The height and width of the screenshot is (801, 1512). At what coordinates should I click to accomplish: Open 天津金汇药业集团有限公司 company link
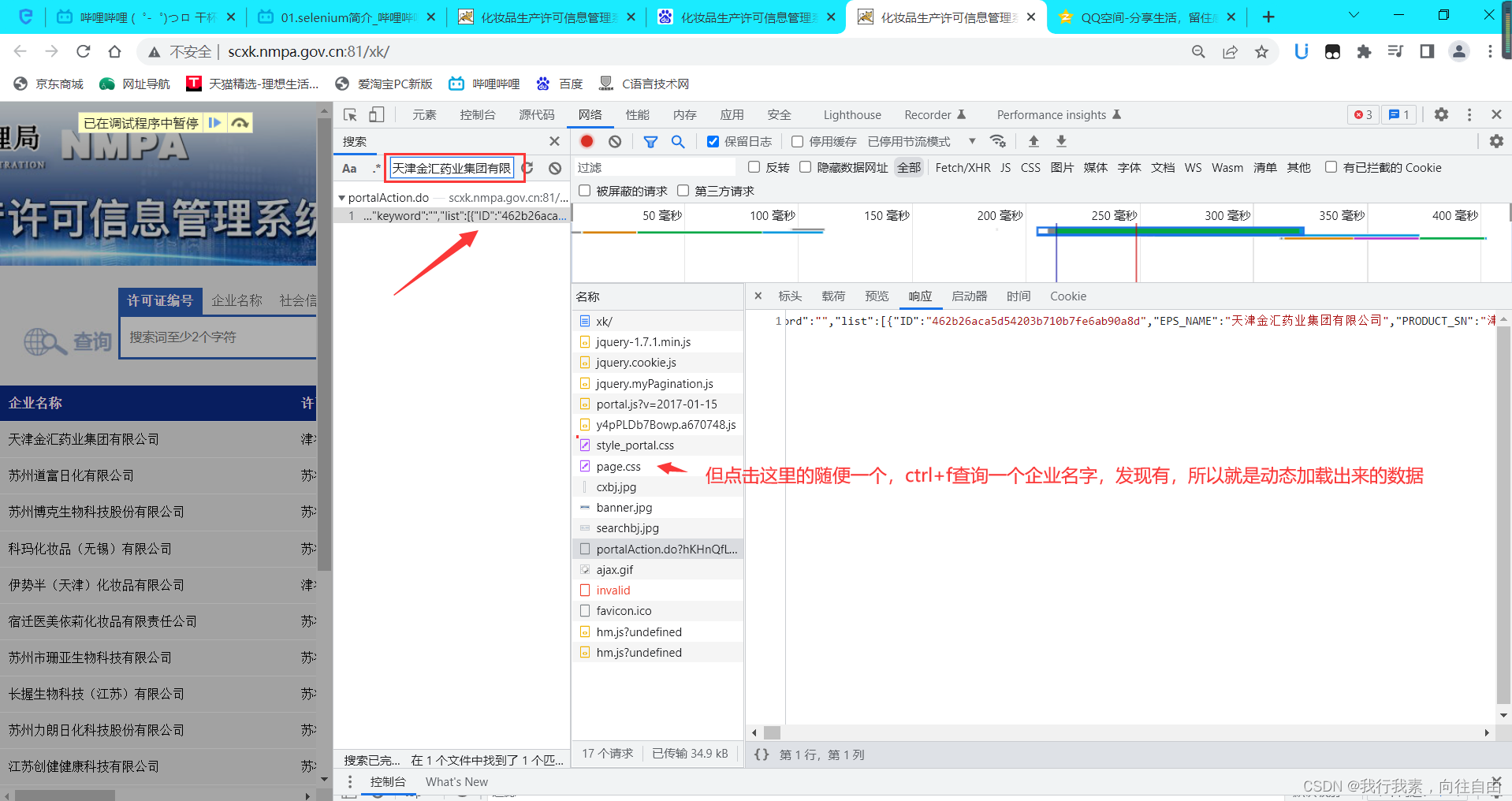pos(84,439)
